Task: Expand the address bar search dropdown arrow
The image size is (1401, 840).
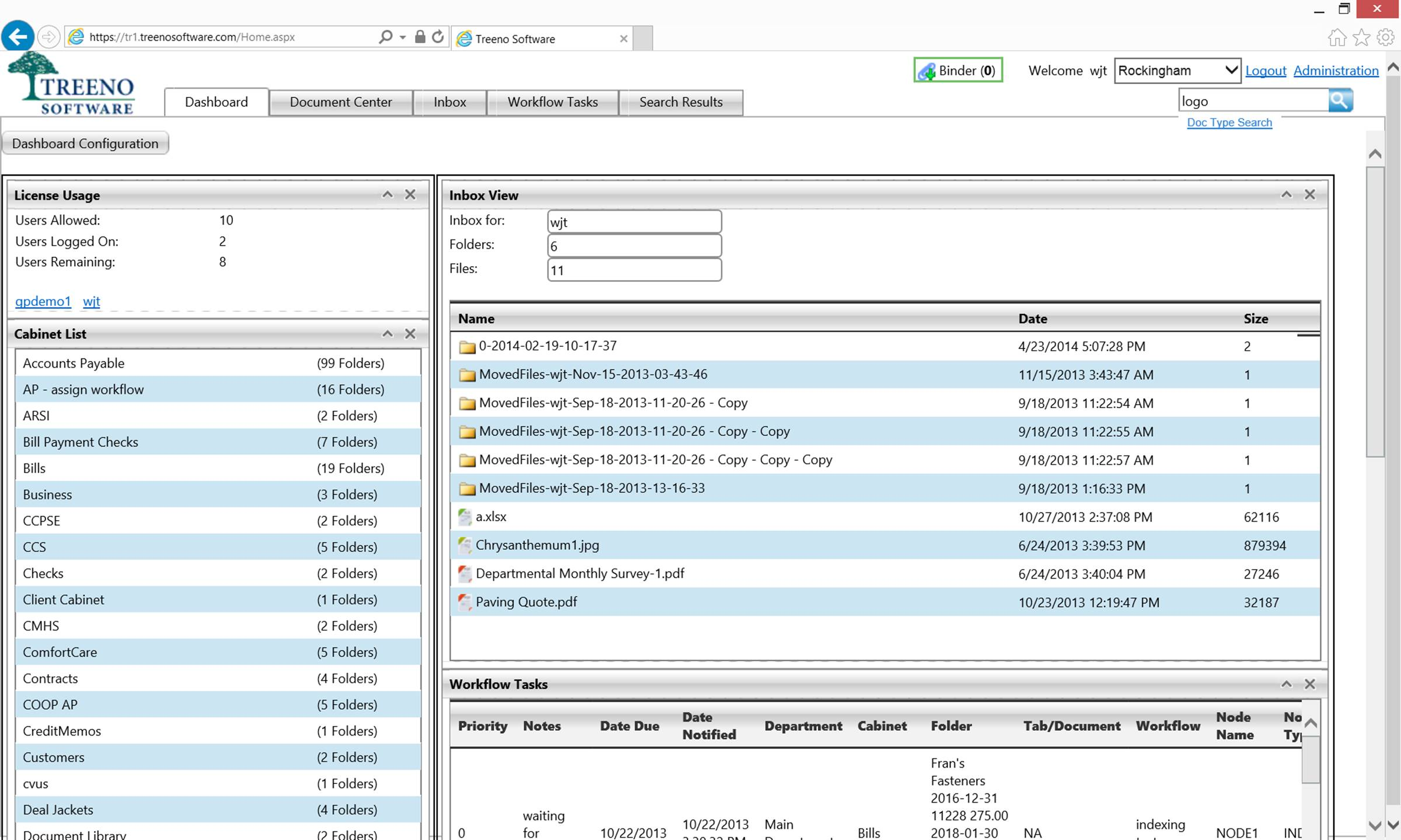Action: coord(403,37)
